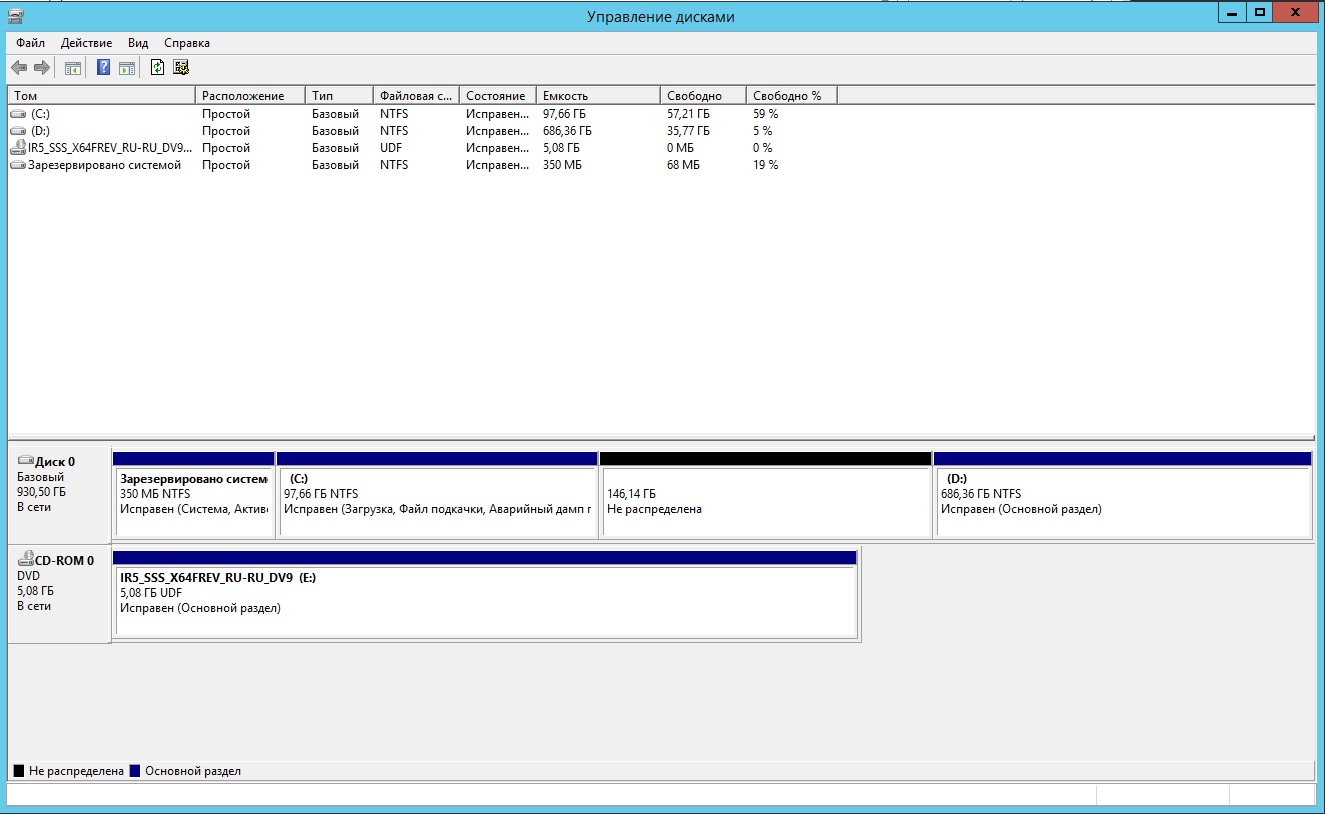This screenshot has width=1325, height=814.
Task: Click the 57,21 ГБ free space cell
Action: (689, 114)
